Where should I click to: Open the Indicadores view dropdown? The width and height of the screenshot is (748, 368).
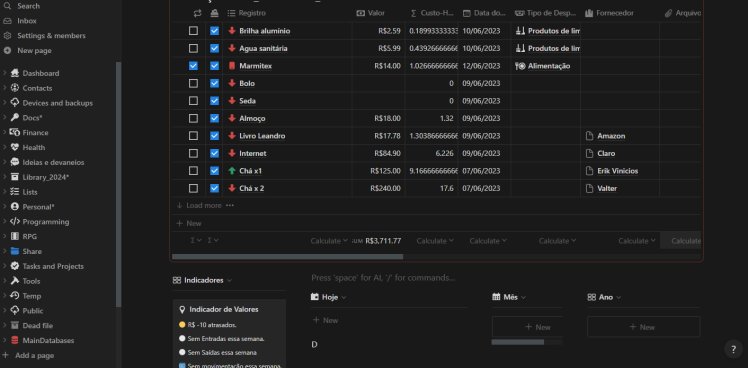(x=203, y=280)
